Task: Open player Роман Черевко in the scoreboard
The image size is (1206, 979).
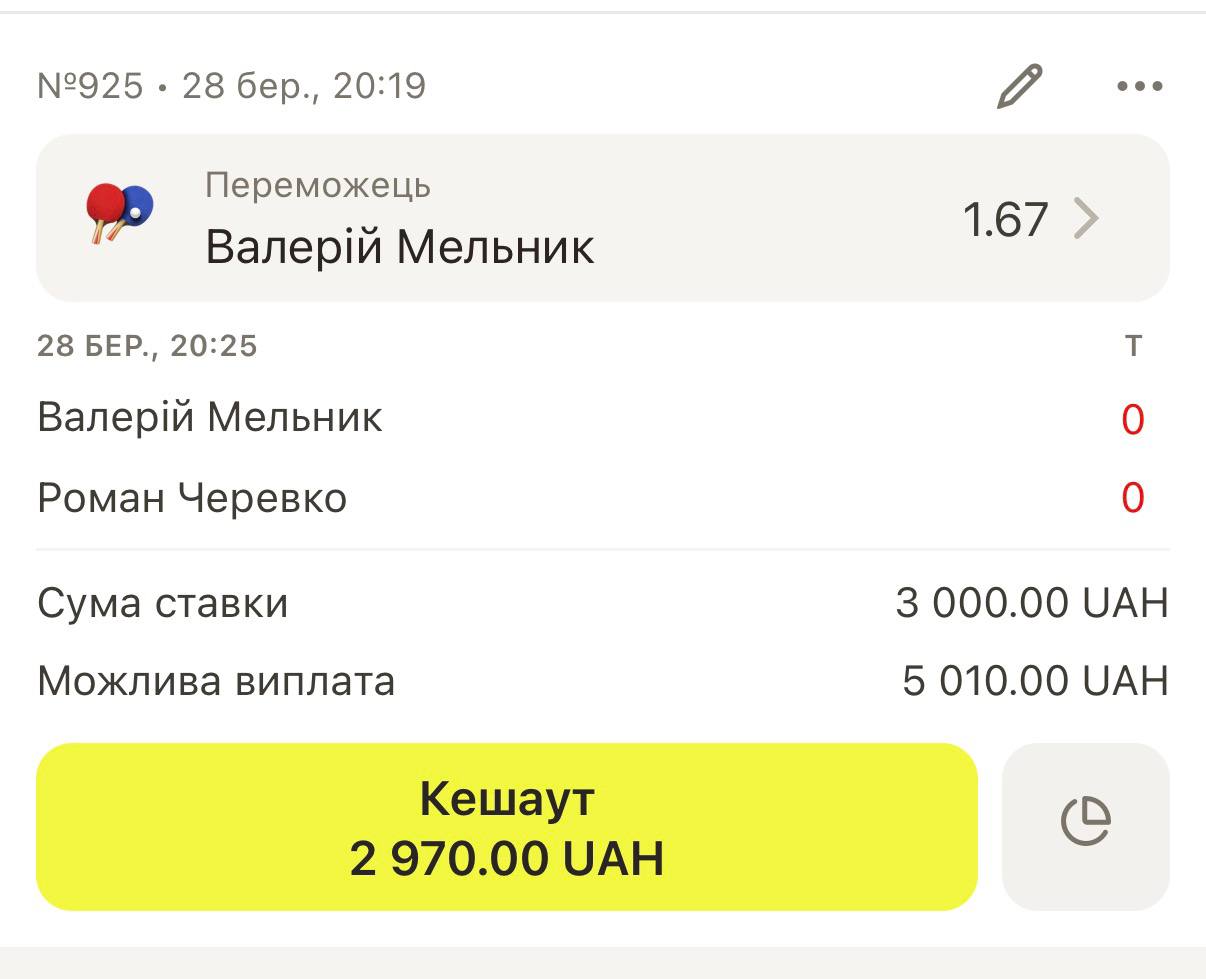Action: (192, 497)
